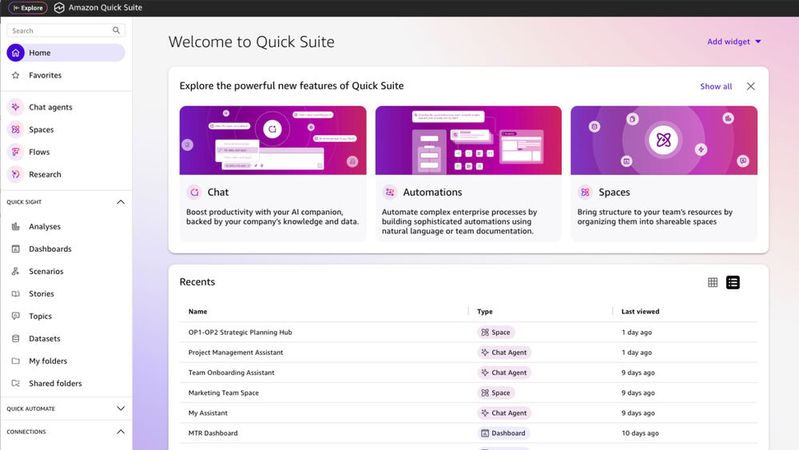Open Datasets icon in sidebar

click(x=15, y=338)
